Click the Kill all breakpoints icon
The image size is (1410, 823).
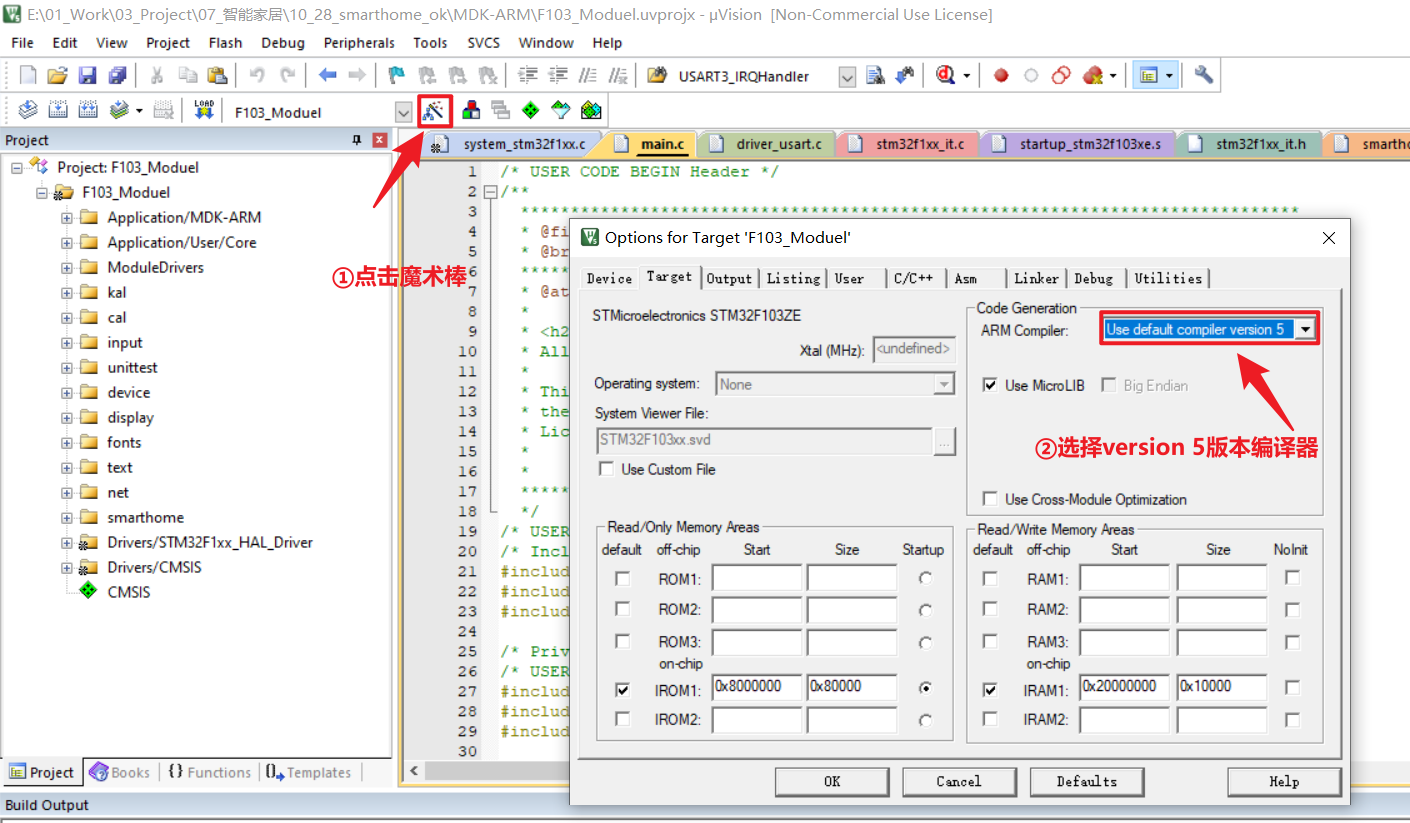(x=1093, y=76)
